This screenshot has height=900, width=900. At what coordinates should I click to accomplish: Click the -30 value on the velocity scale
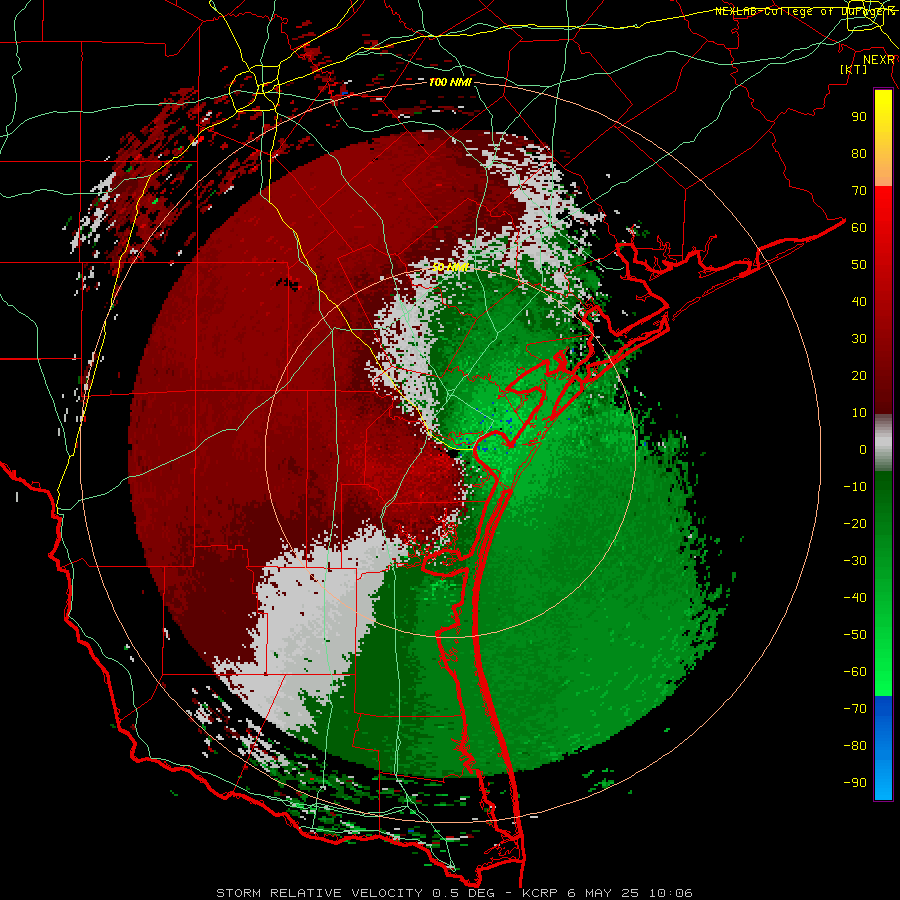[x=855, y=561]
